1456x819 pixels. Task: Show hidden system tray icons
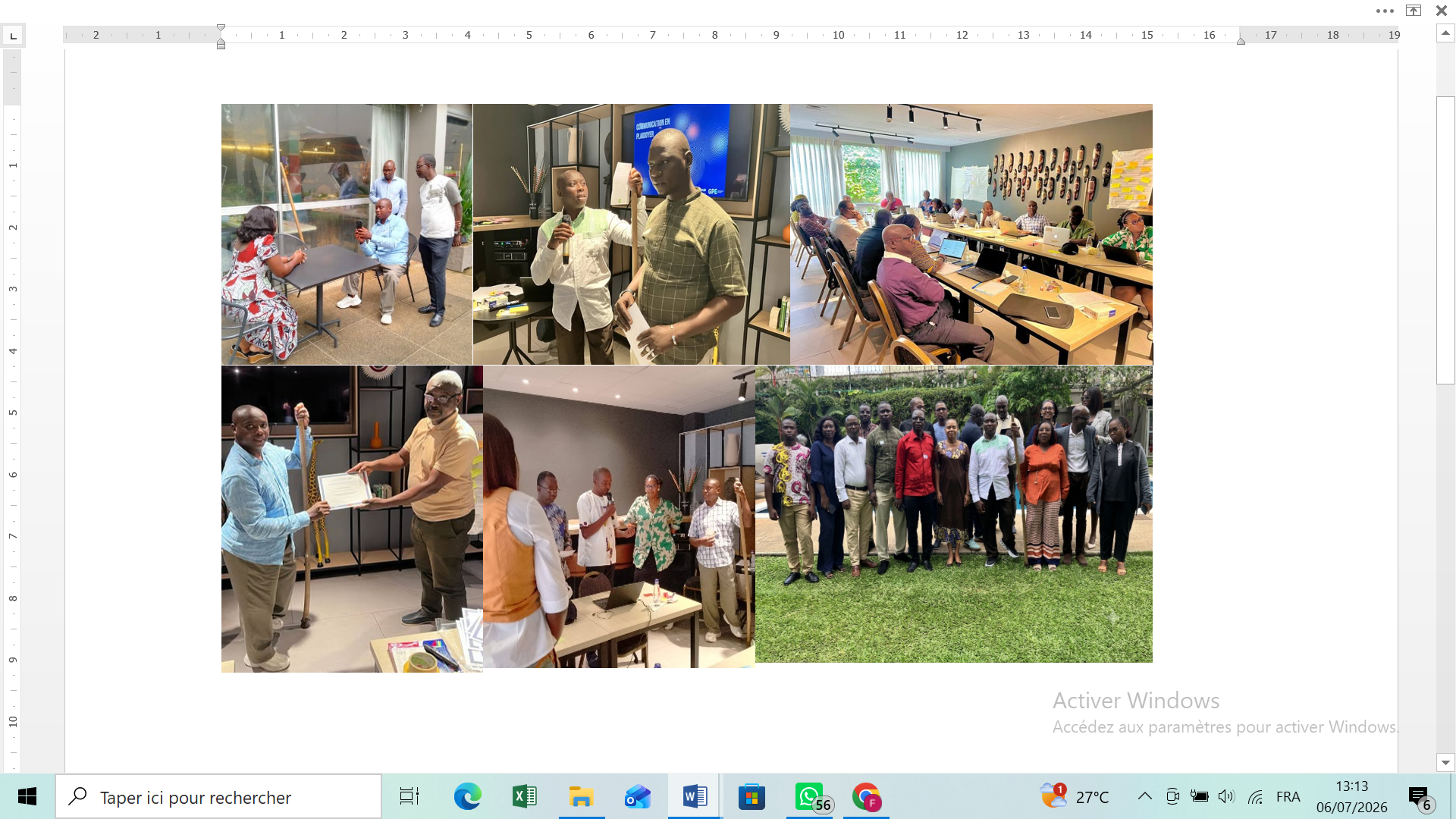1145,796
